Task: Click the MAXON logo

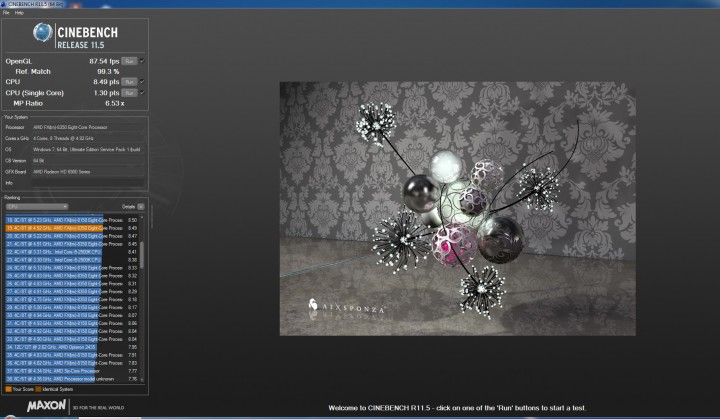Action: click(46, 406)
